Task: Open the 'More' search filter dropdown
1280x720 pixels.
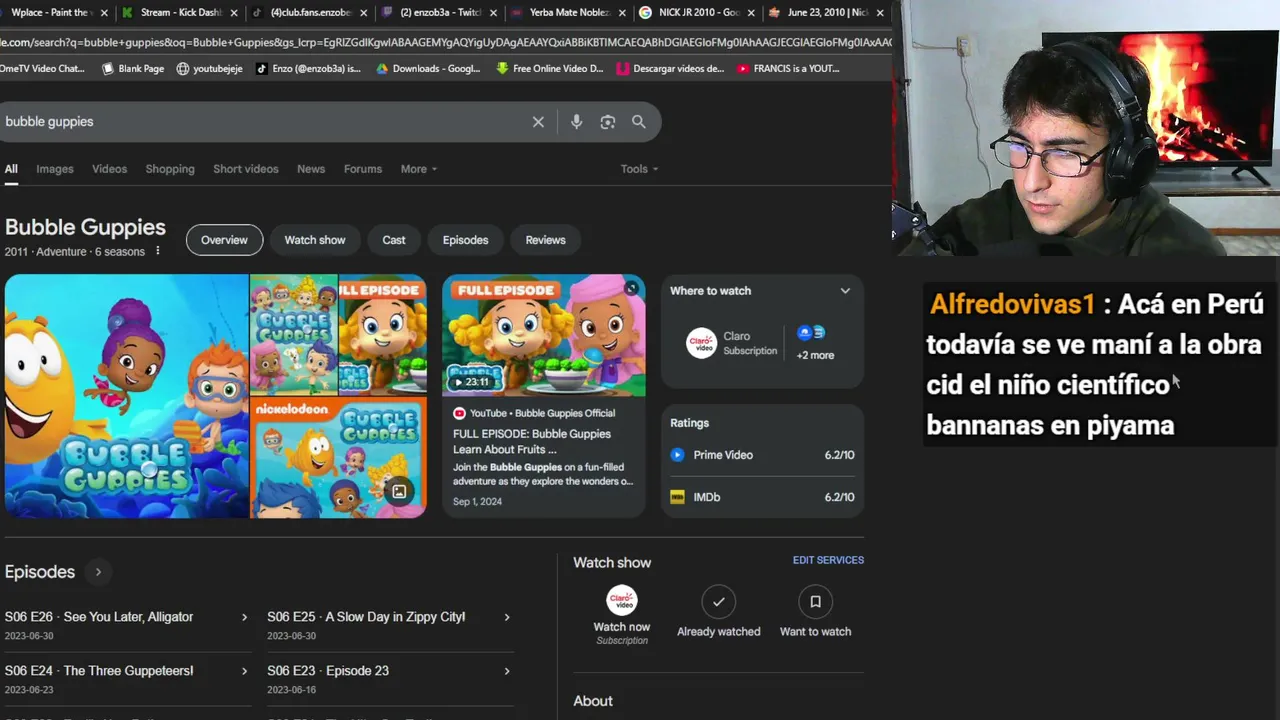Action: point(419,169)
